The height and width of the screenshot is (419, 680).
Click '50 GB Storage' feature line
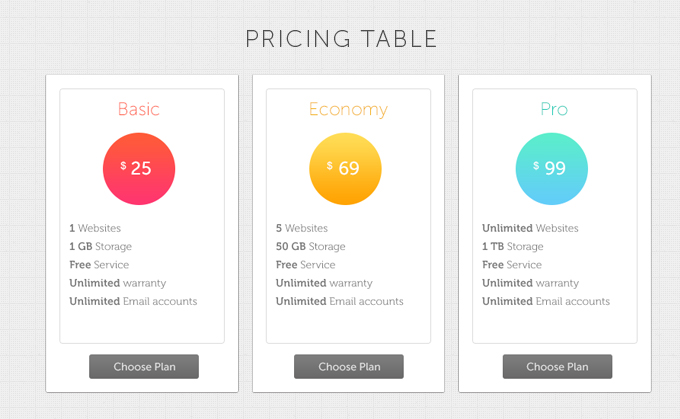(311, 246)
